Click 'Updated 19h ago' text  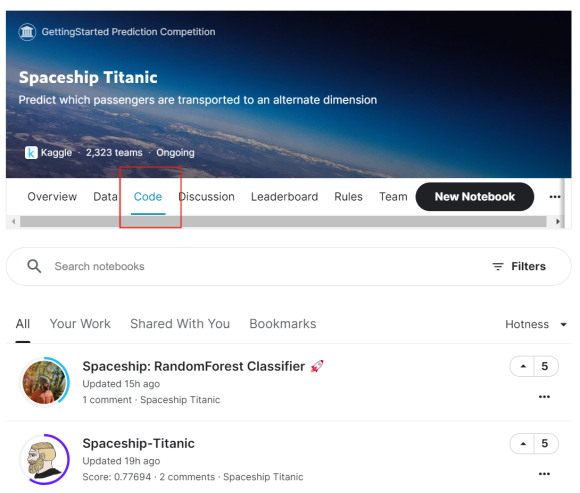click(x=121, y=461)
